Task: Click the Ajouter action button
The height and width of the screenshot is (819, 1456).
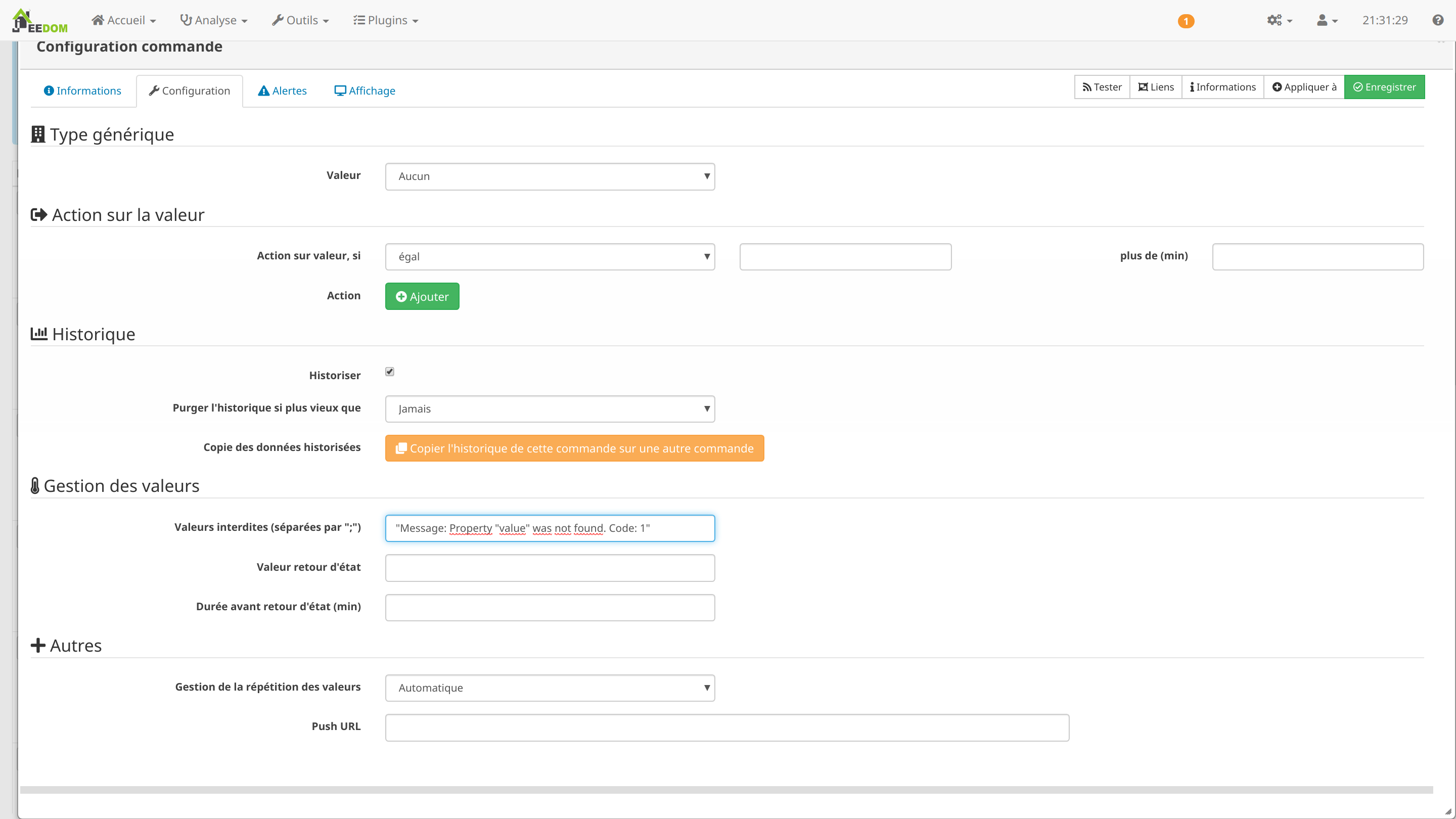Action: (x=422, y=296)
